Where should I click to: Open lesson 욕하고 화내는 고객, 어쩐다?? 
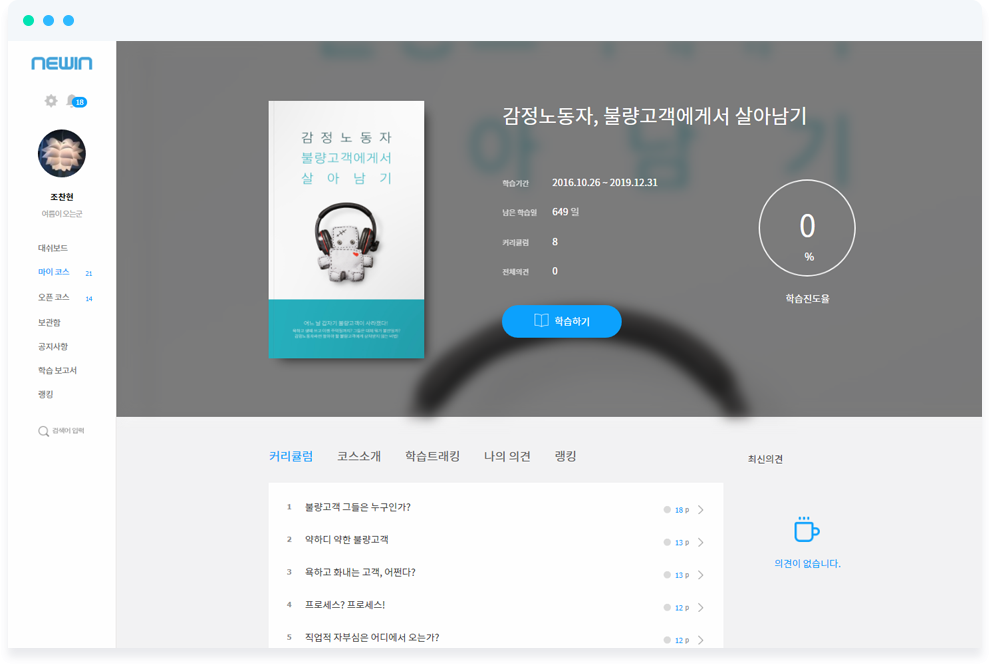click(360, 573)
